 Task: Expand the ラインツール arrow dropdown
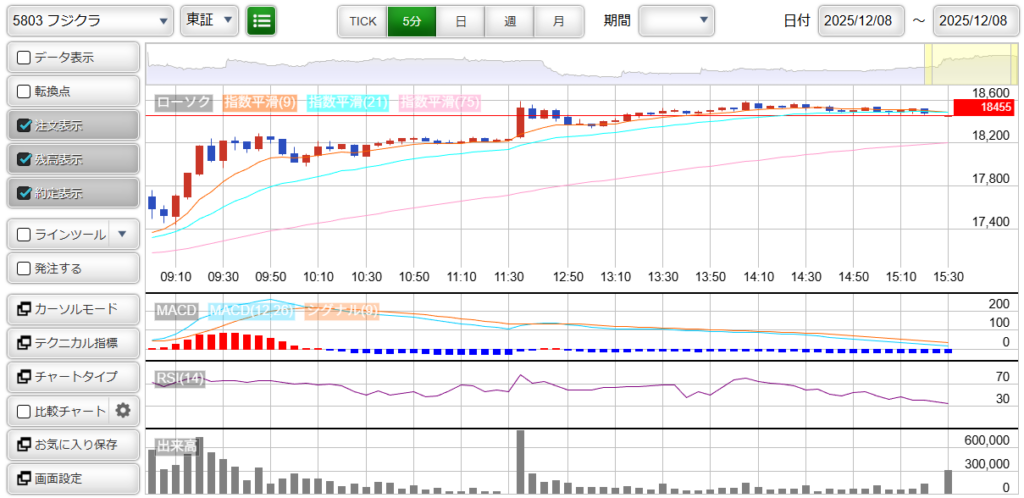(x=122, y=235)
